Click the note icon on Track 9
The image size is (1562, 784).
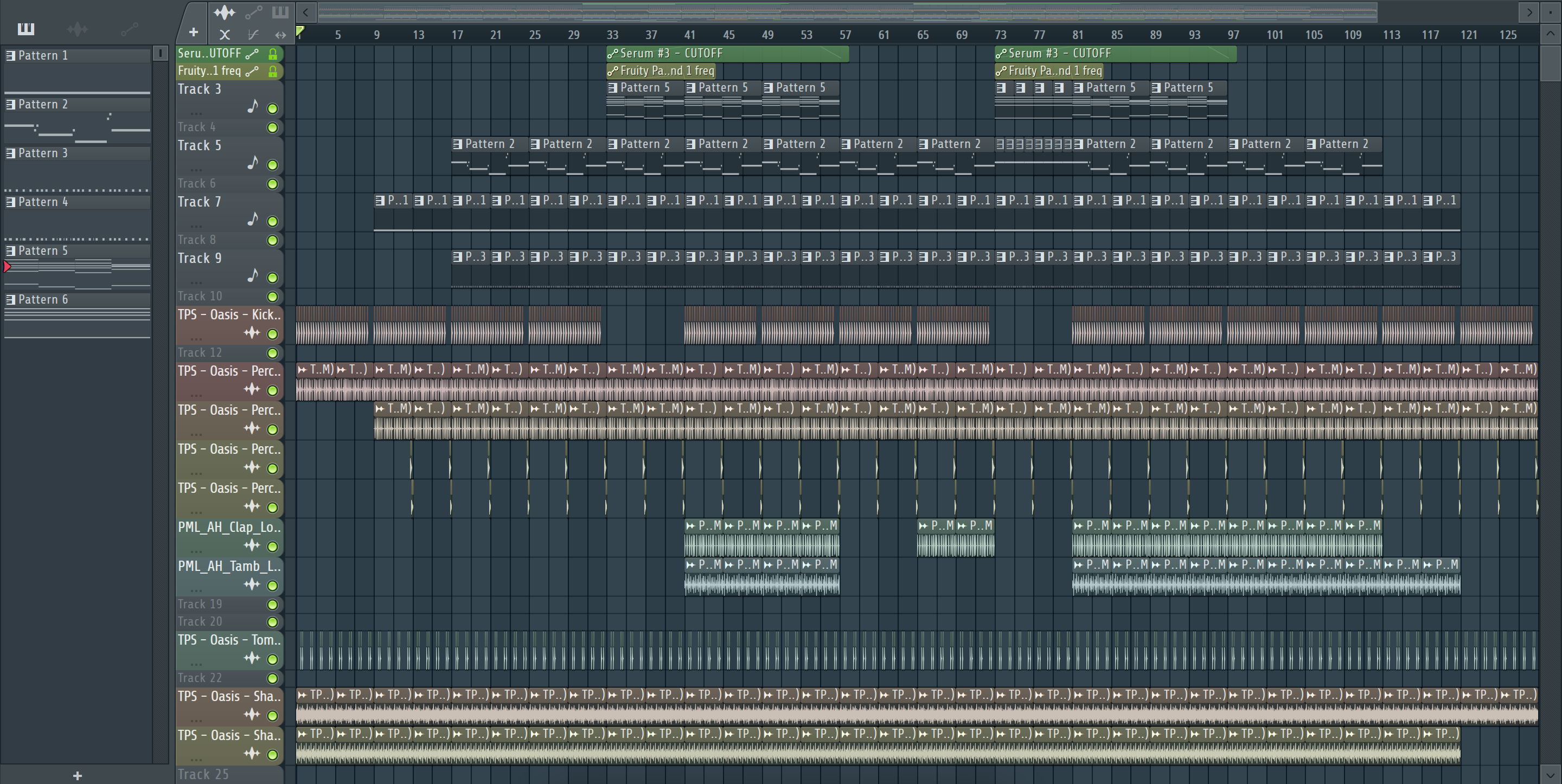[x=253, y=275]
